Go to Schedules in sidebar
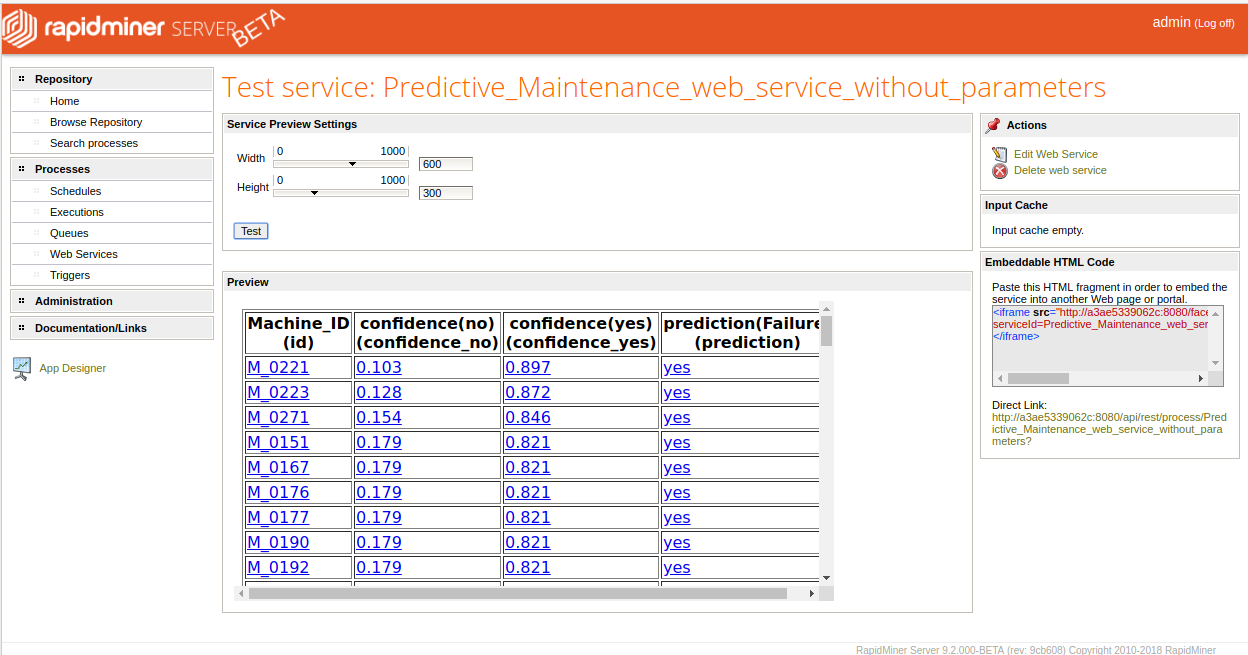 [76, 191]
